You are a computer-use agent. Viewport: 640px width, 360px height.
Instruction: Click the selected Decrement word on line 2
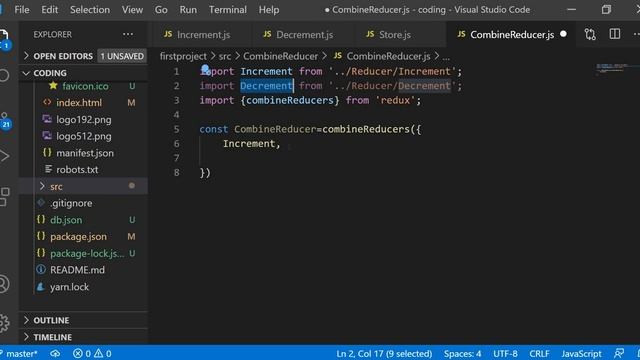pos(266,86)
